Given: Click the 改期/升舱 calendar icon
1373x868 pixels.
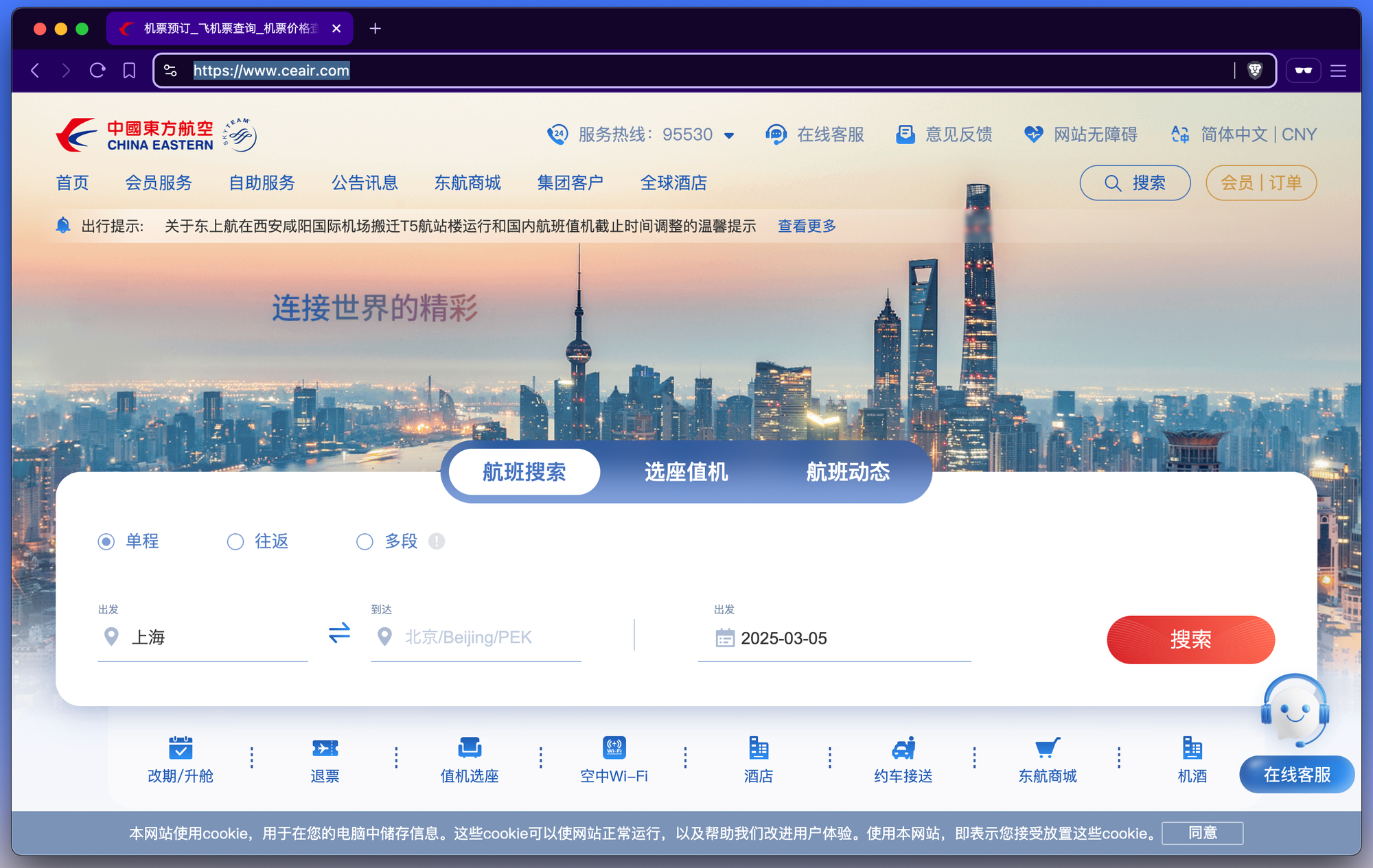Looking at the screenshot, I should 181,748.
